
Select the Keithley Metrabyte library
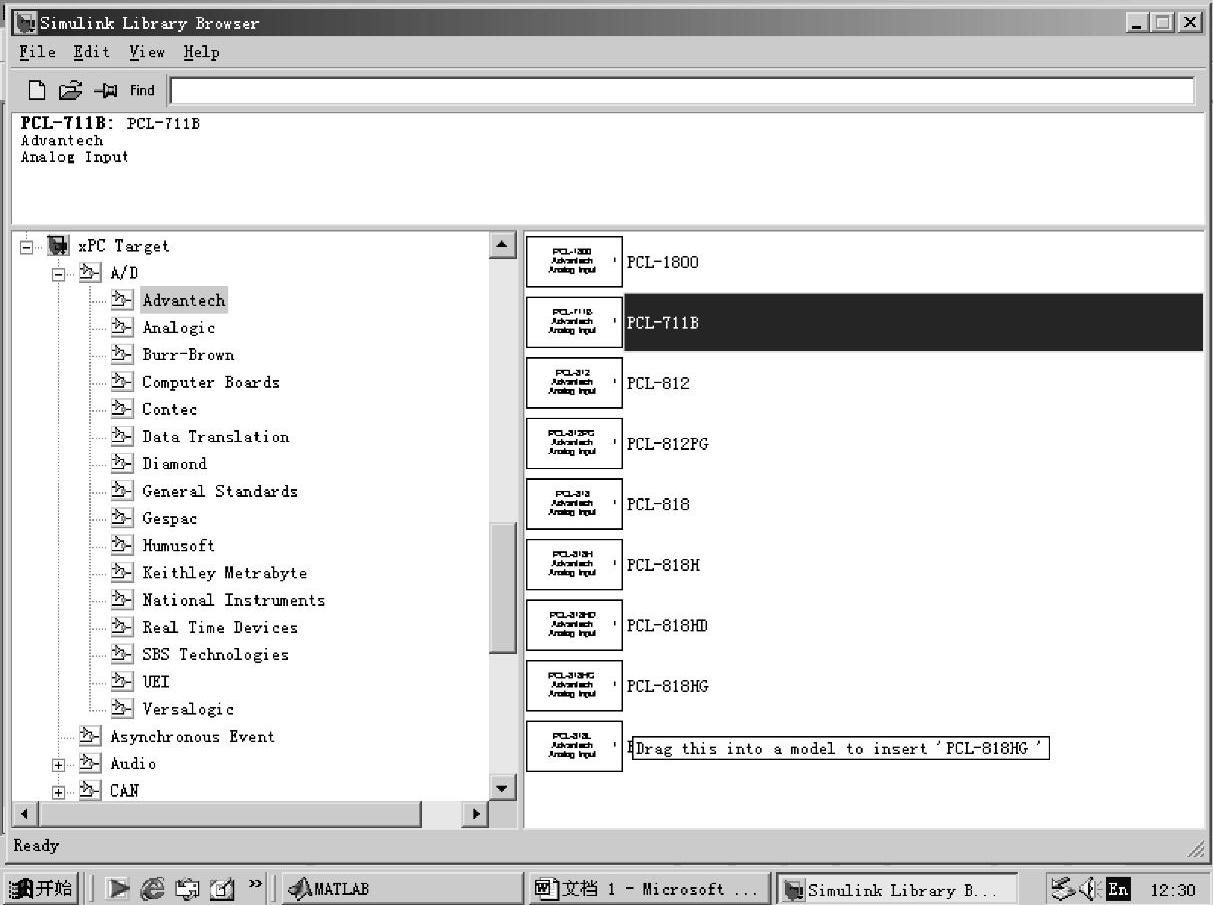[225, 573]
